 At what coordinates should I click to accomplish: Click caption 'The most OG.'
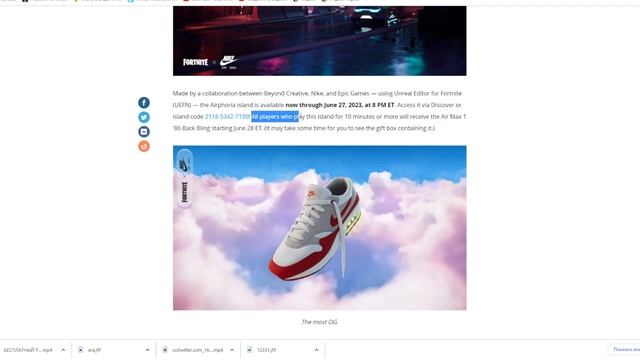point(320,322)
